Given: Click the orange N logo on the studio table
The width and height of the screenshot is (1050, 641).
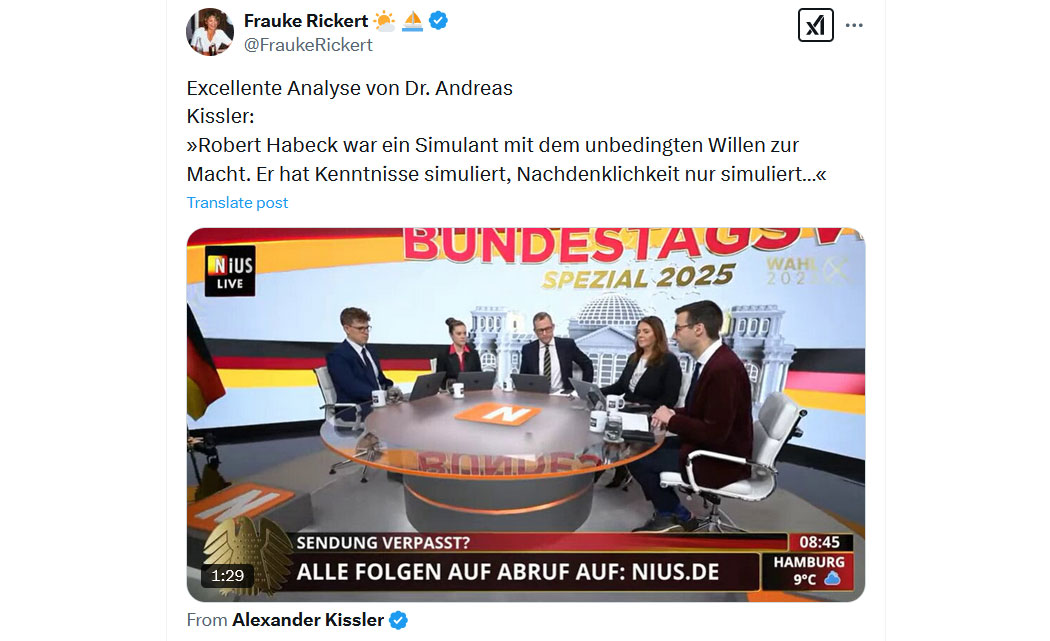Looking at the screenshot, I should point(498,415).
